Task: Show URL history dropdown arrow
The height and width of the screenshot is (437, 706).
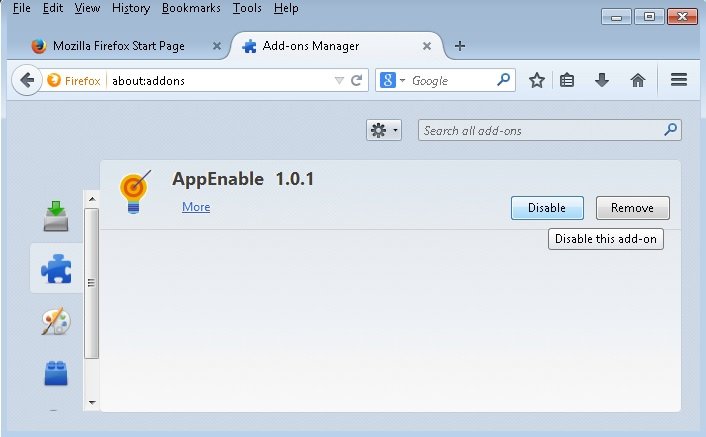Action: 339,81
